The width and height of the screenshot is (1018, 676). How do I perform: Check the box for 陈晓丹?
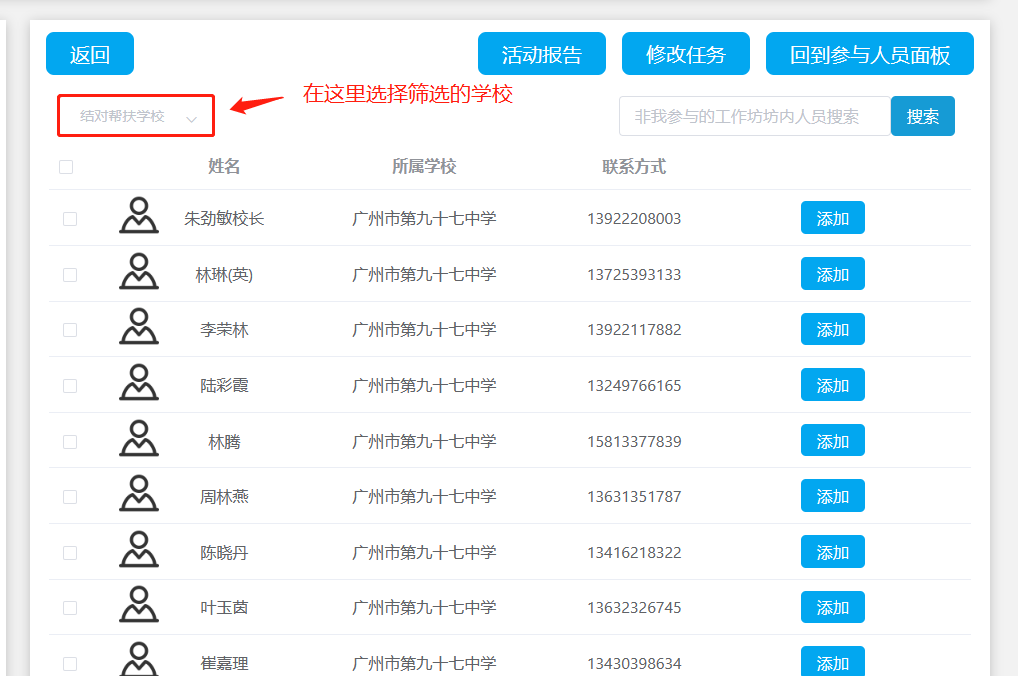point(69,553)
